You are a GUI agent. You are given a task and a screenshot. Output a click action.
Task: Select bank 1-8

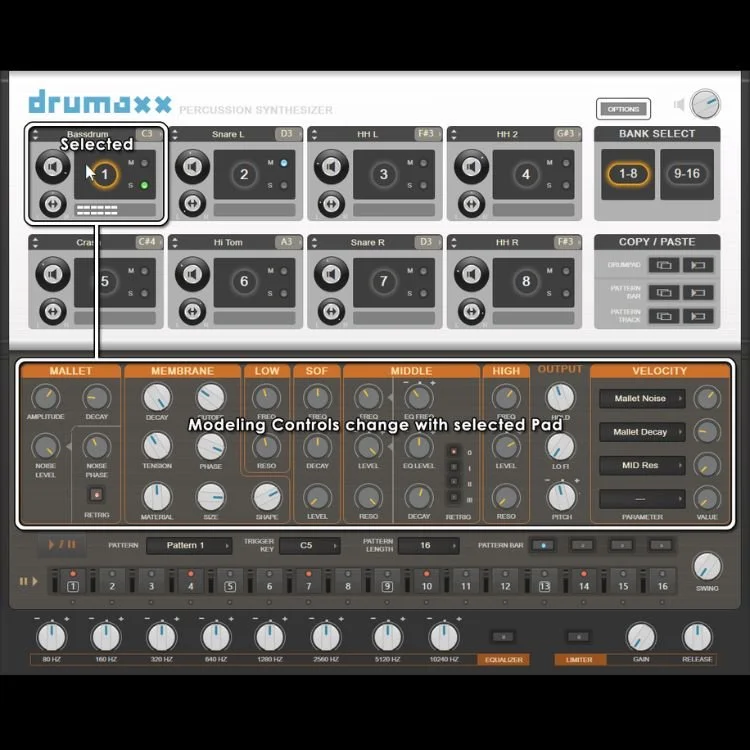click(x=628, y=174)
